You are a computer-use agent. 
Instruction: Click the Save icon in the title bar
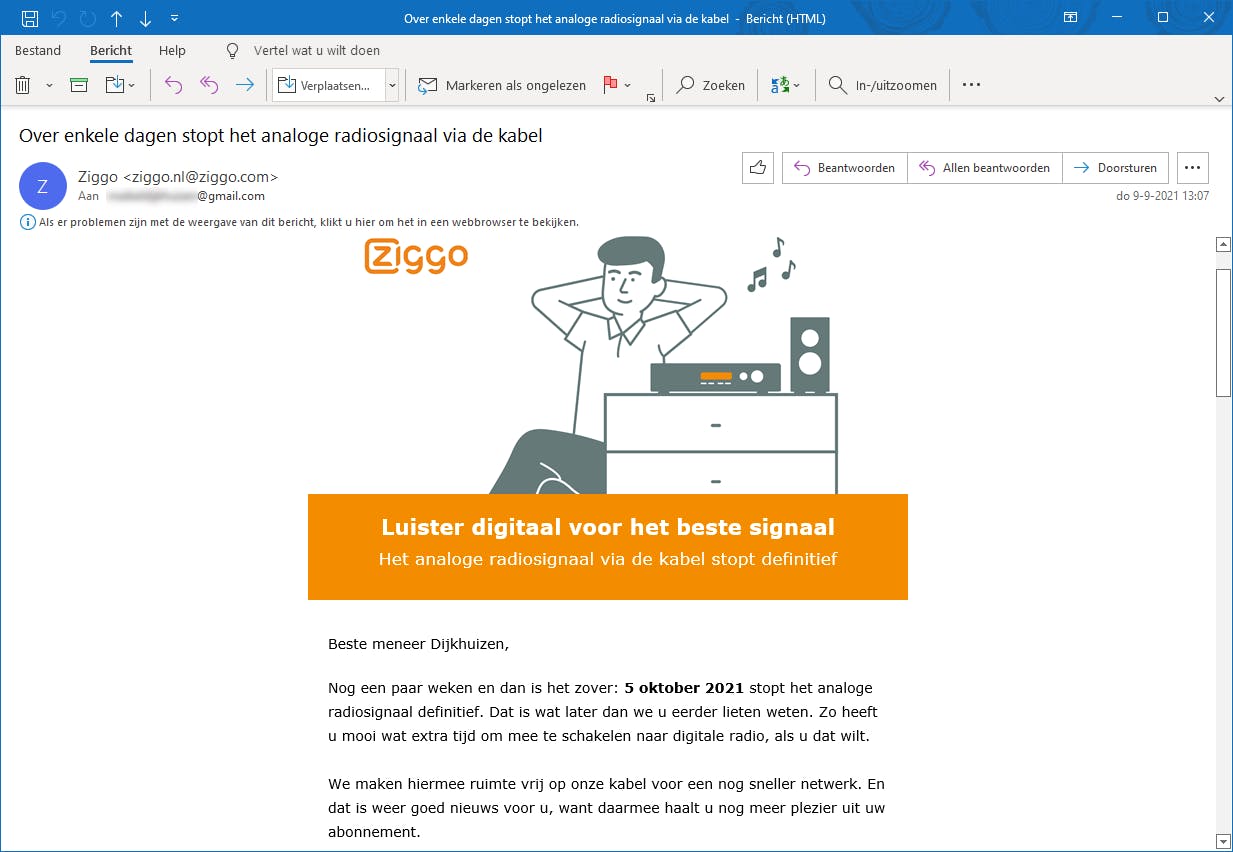(x=30, y=18)
